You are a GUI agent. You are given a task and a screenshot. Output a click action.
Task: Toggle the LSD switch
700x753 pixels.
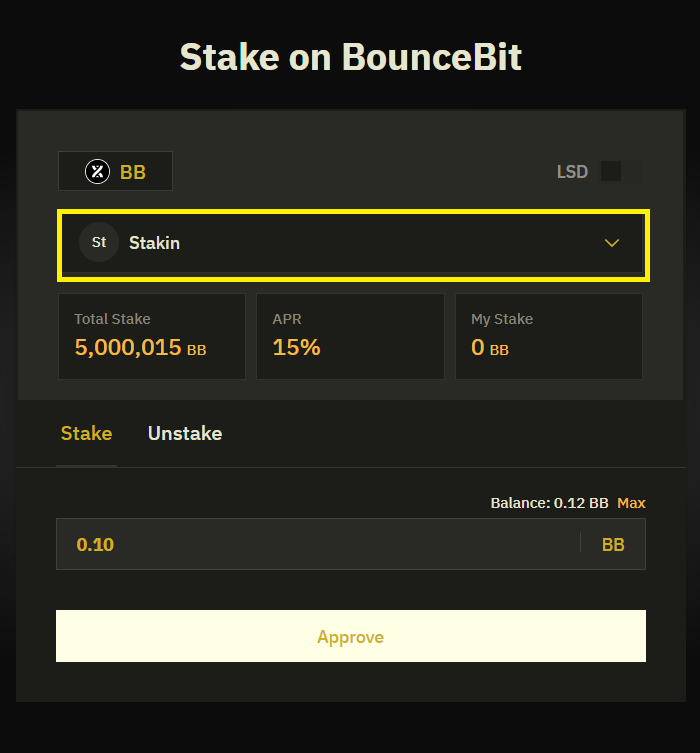(x=620, y=172)
